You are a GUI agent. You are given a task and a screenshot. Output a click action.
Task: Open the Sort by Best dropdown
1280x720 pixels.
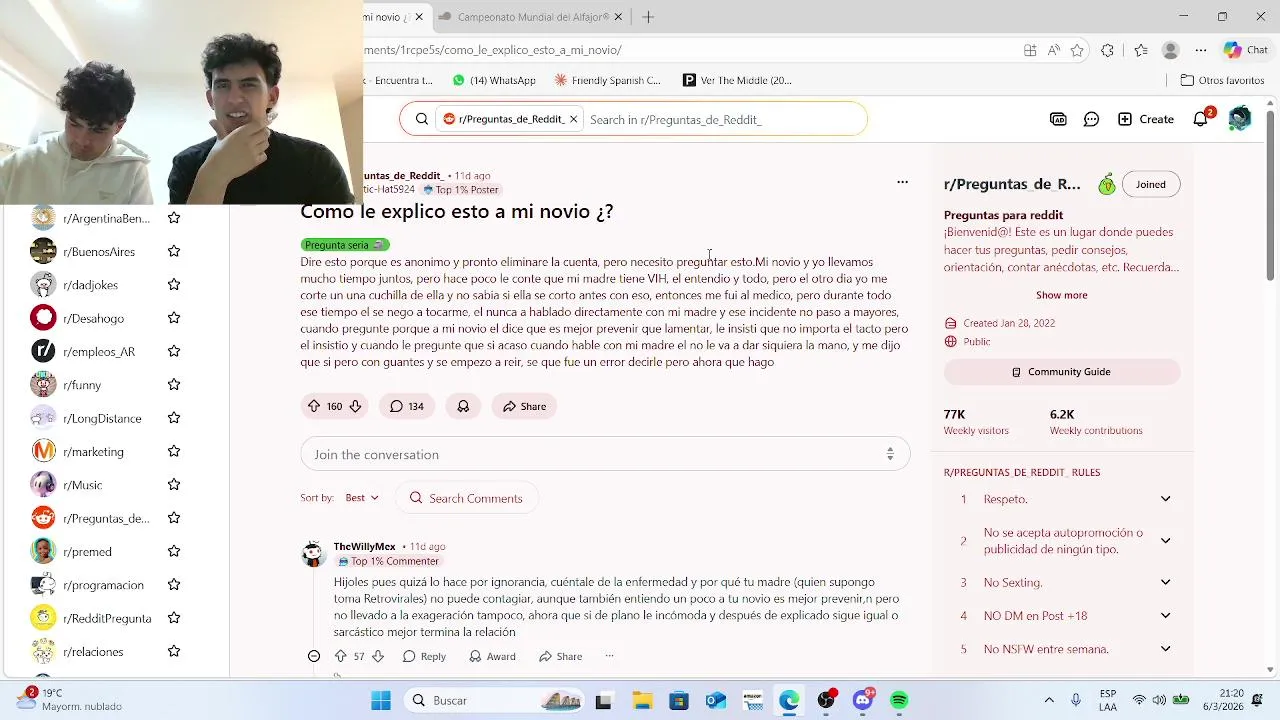pos(362,498)
